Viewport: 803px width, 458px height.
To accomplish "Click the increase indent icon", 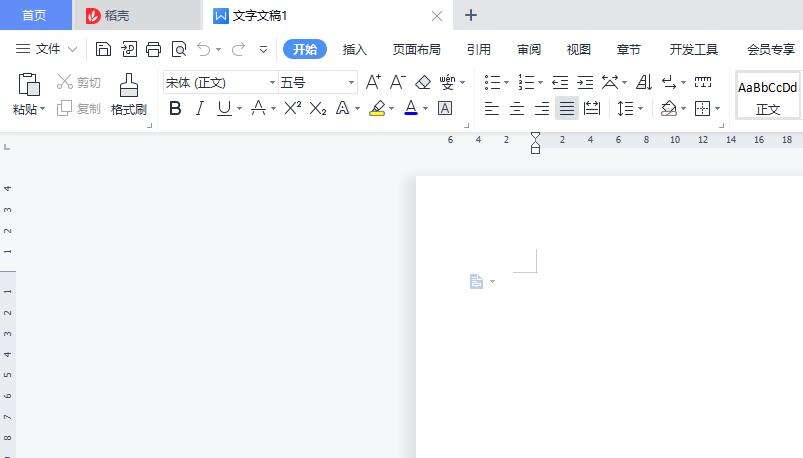I will tap(585, 82).
